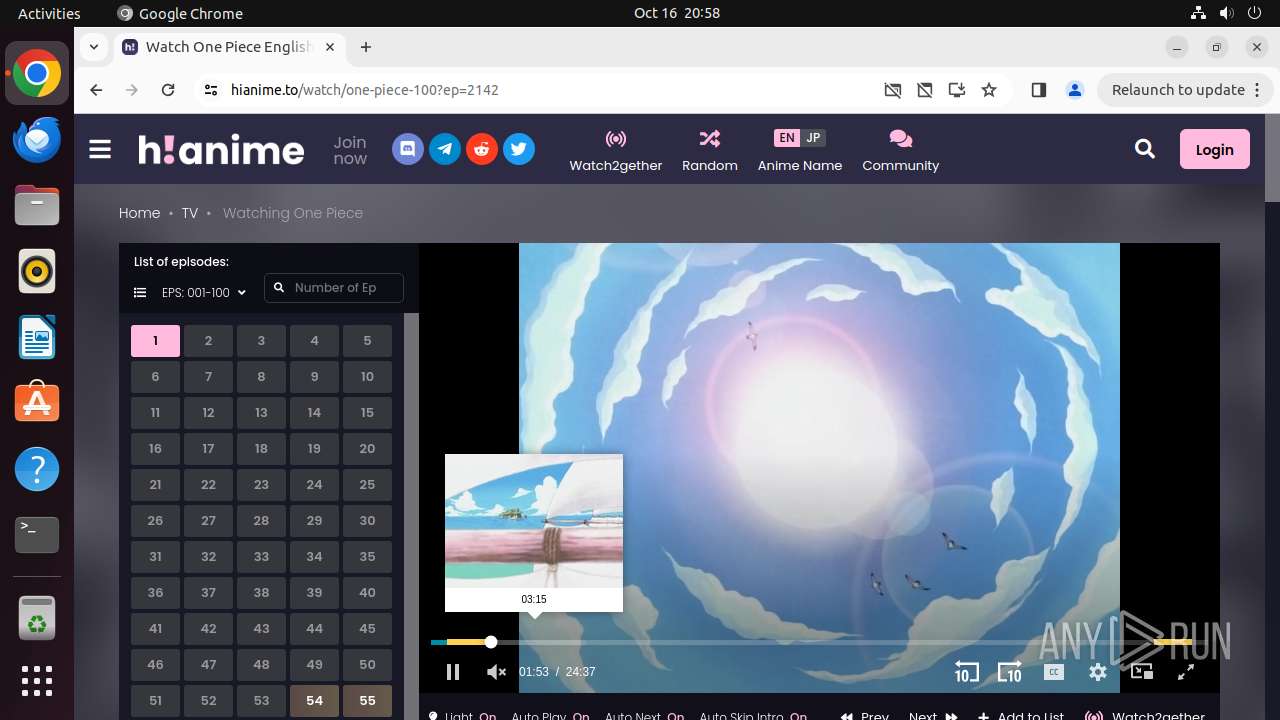Open Chrome side panel
This screenshot has width=1280, height=720.
pyautogui.click(x=1038, y=90)
